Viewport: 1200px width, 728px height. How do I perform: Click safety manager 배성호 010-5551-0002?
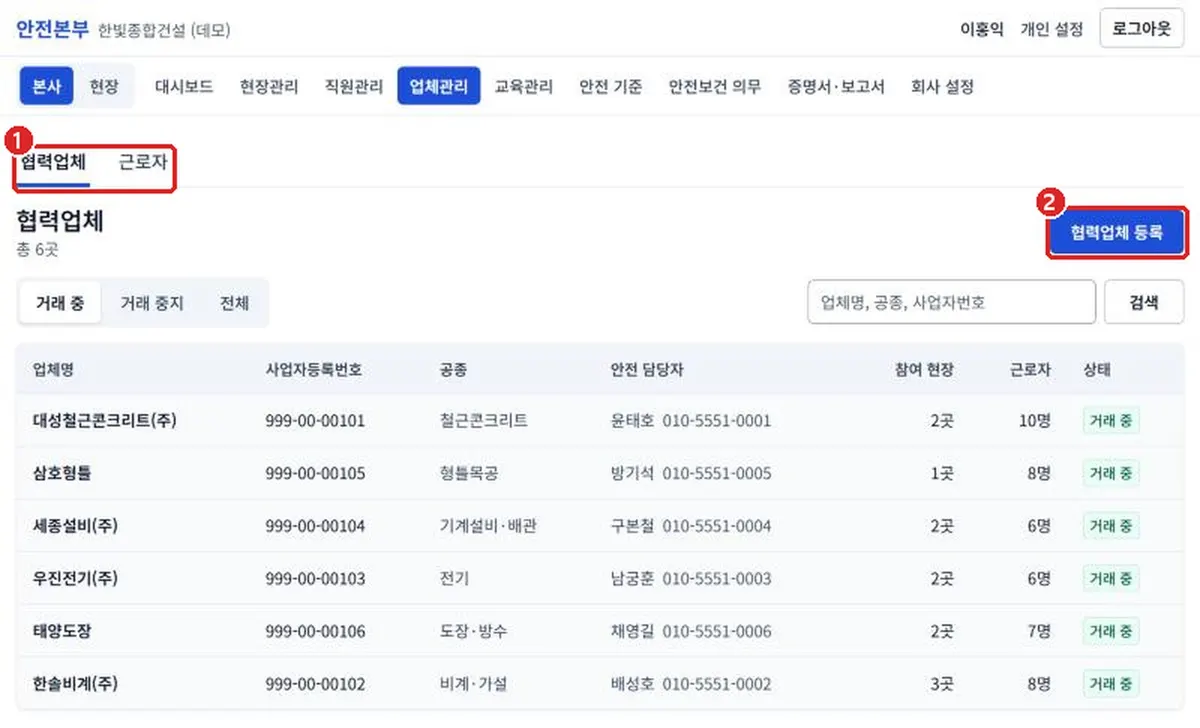[691, 685]
